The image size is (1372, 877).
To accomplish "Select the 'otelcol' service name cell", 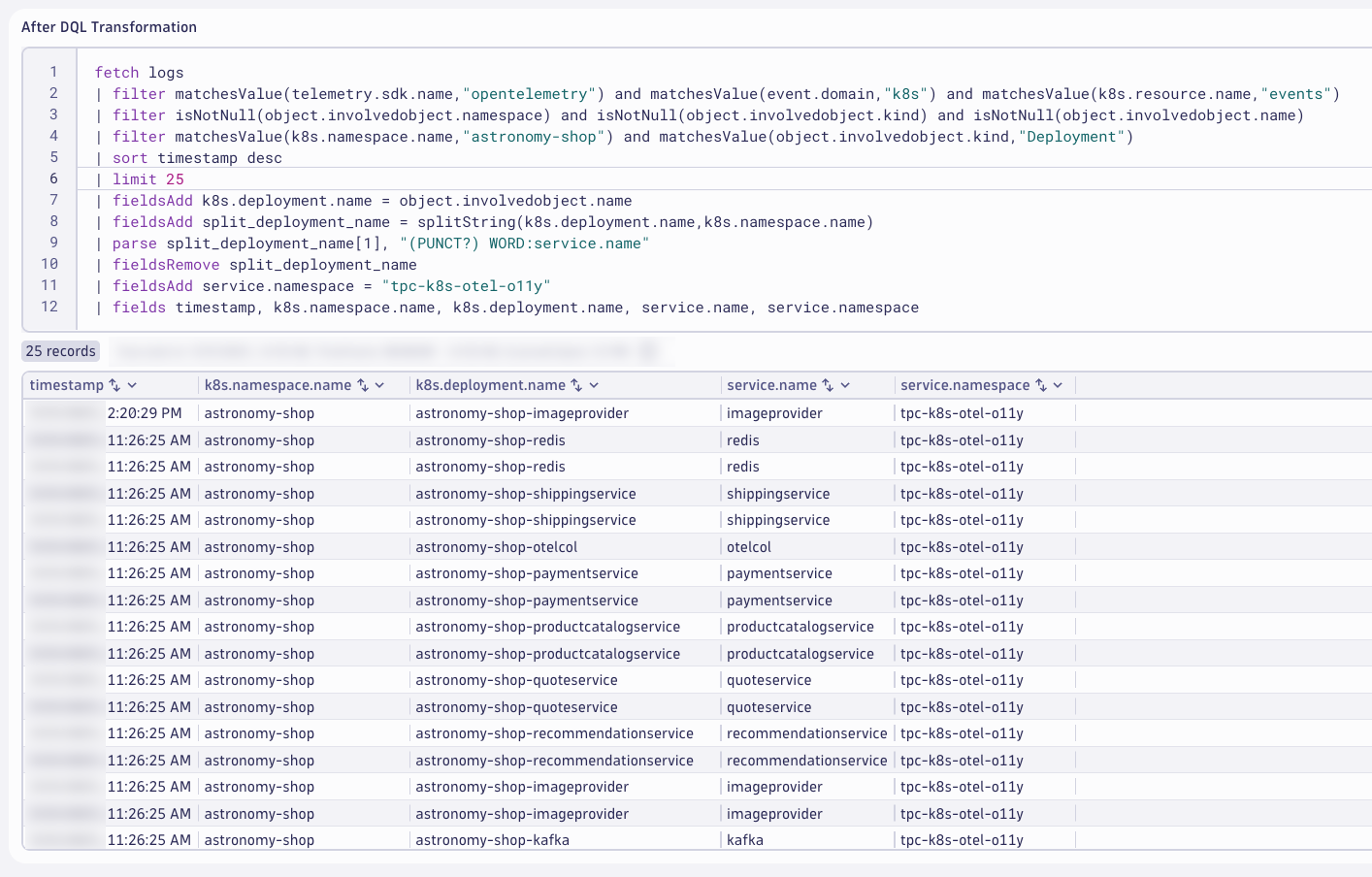I will pos(749,547).
